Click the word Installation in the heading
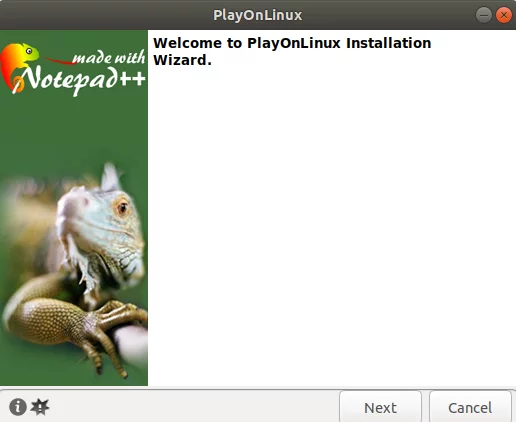516x422 pixels. click(x=389, y=43)
